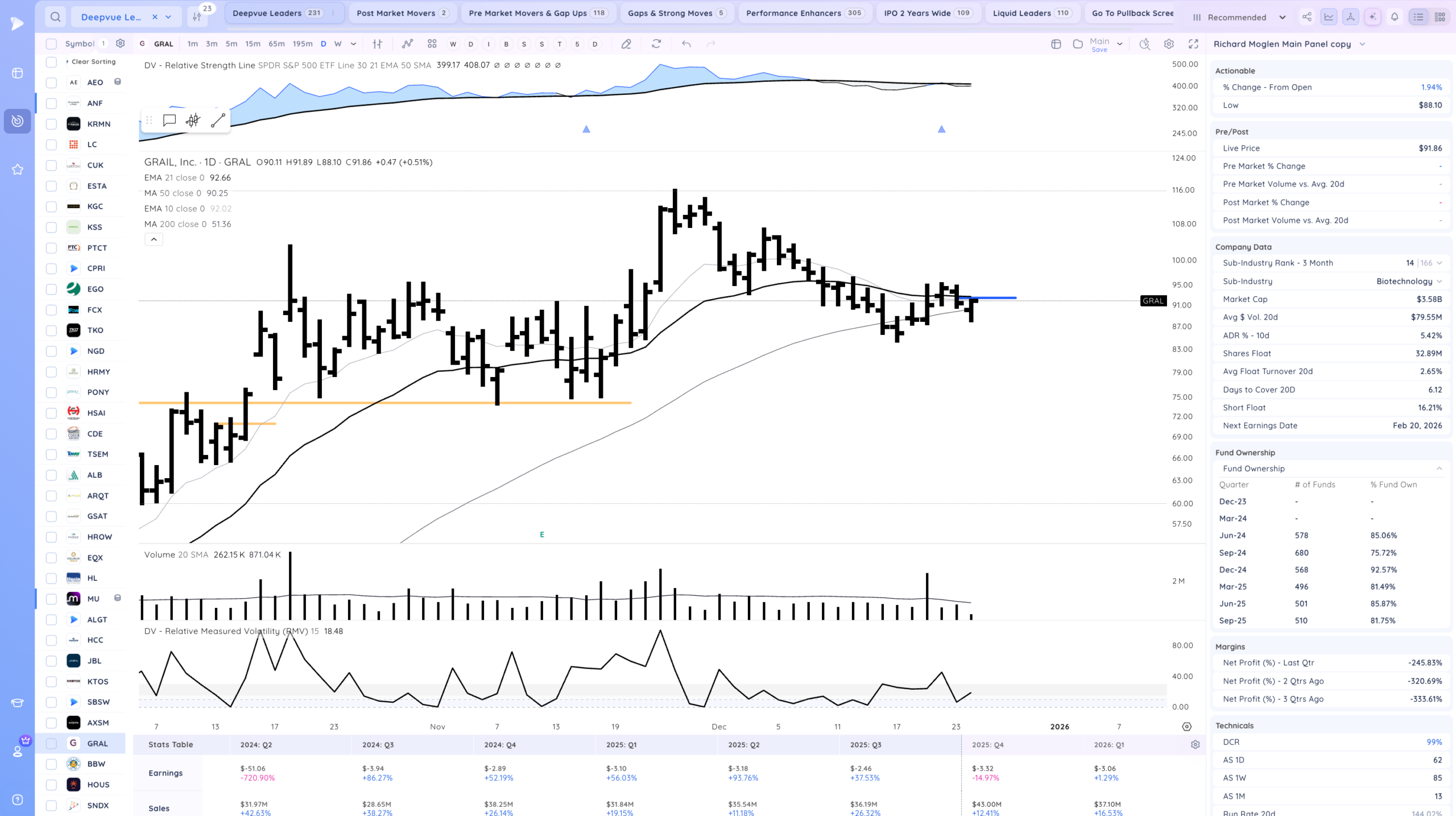This screenshot has height=816, width=1456.
Task: Toggle fullscreen chart icon
Action: (x=1193, y=44)
